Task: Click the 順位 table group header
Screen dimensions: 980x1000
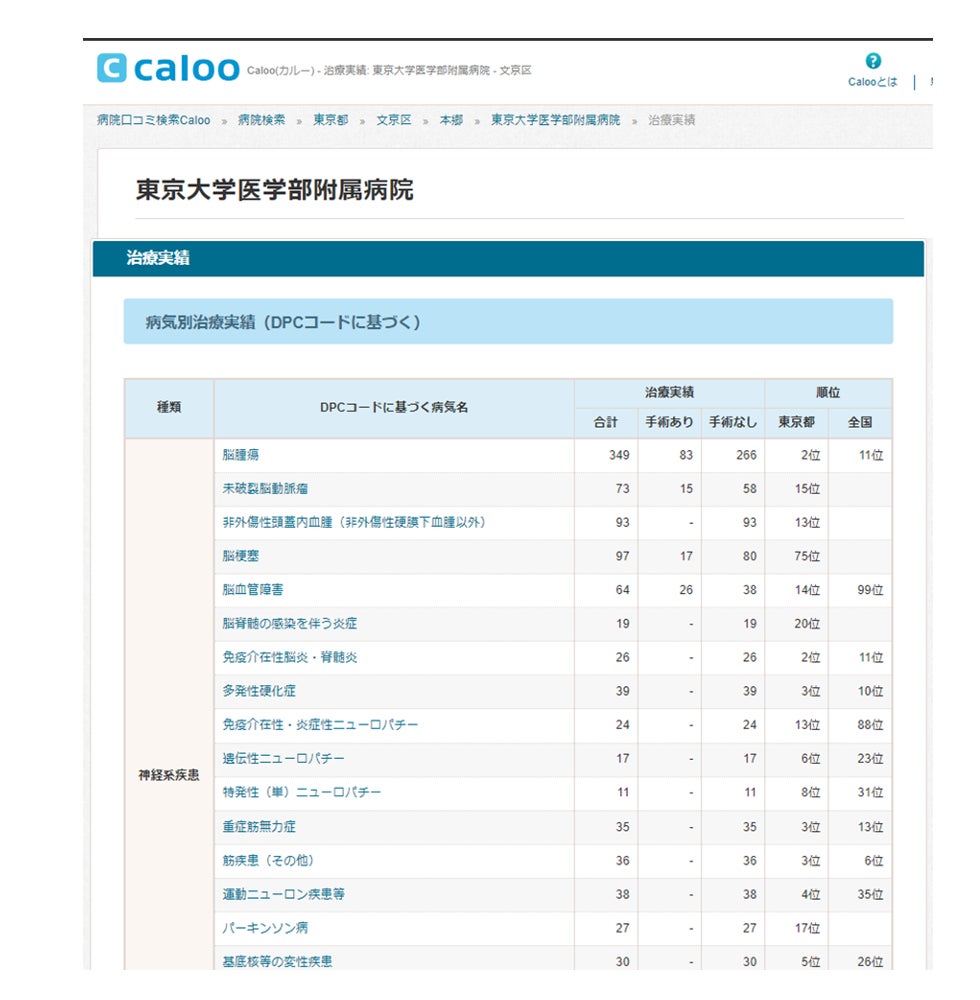Action: (828, 393)
